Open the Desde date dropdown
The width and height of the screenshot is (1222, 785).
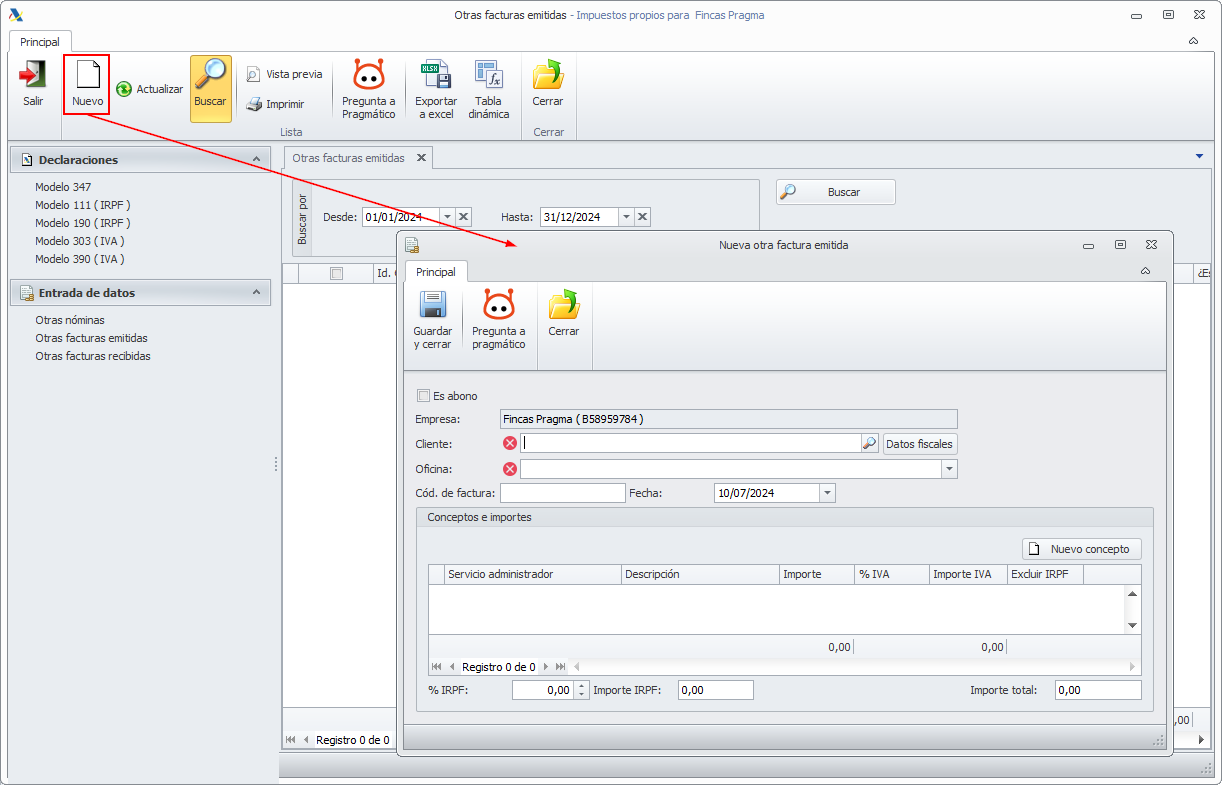click(x=447, y=217)
